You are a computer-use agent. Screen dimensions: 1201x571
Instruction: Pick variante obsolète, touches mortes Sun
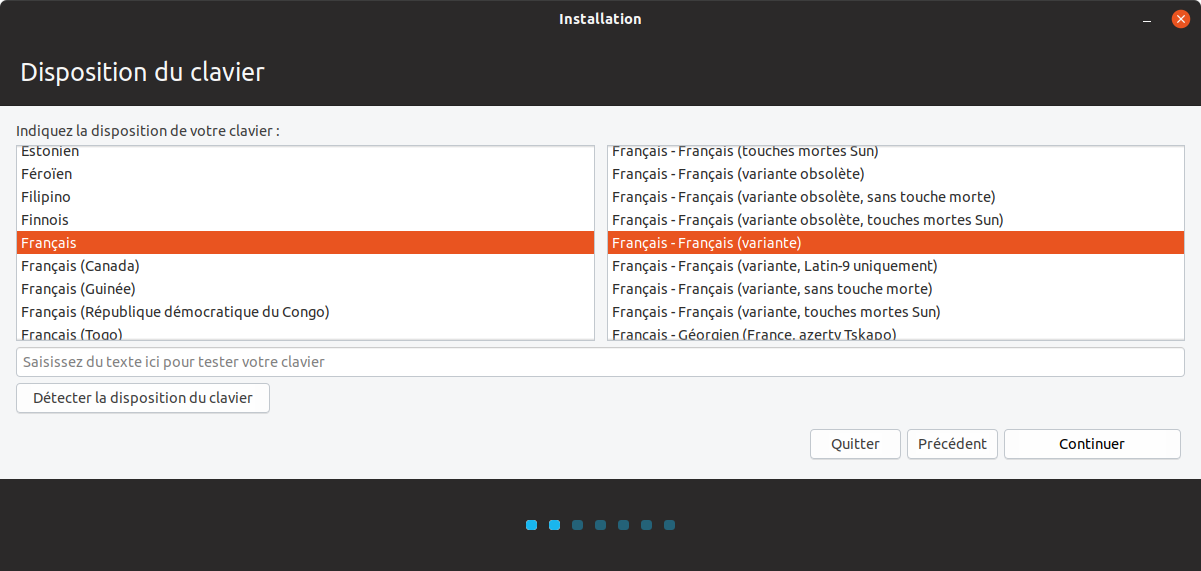point(807,220)
